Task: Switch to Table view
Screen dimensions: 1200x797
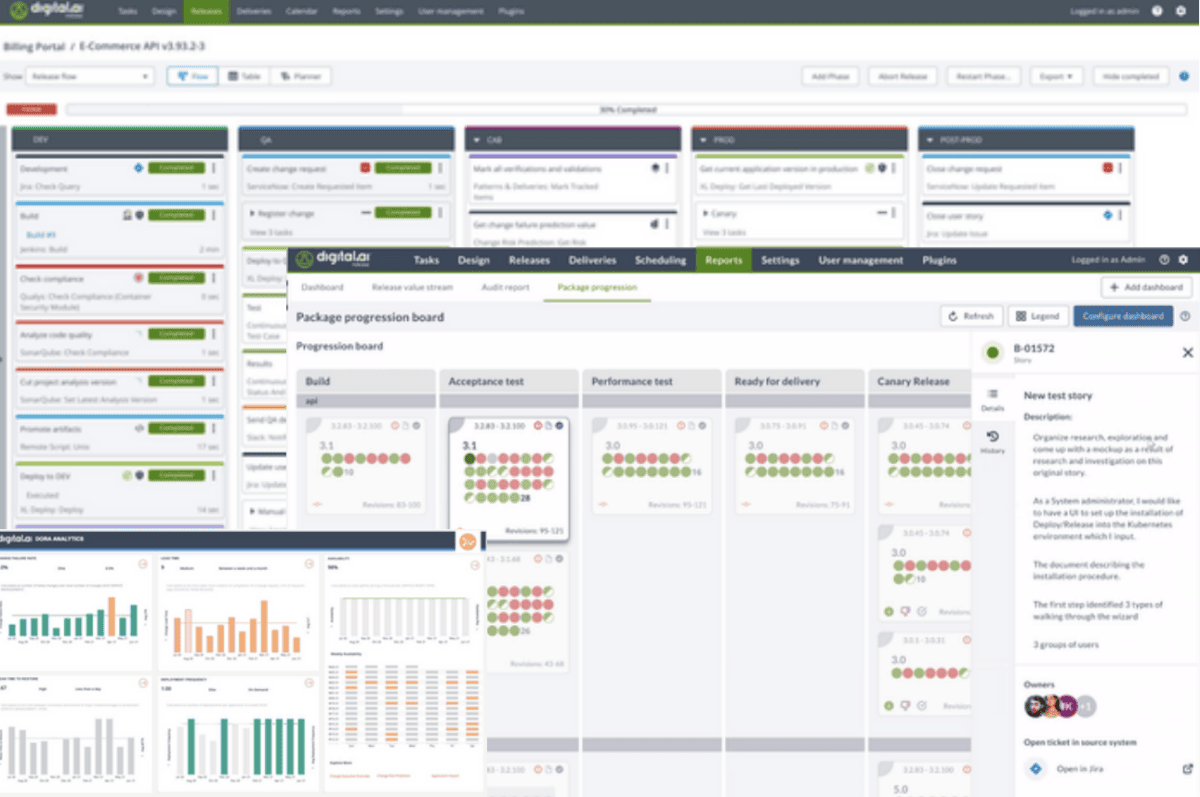Action: 244,76
